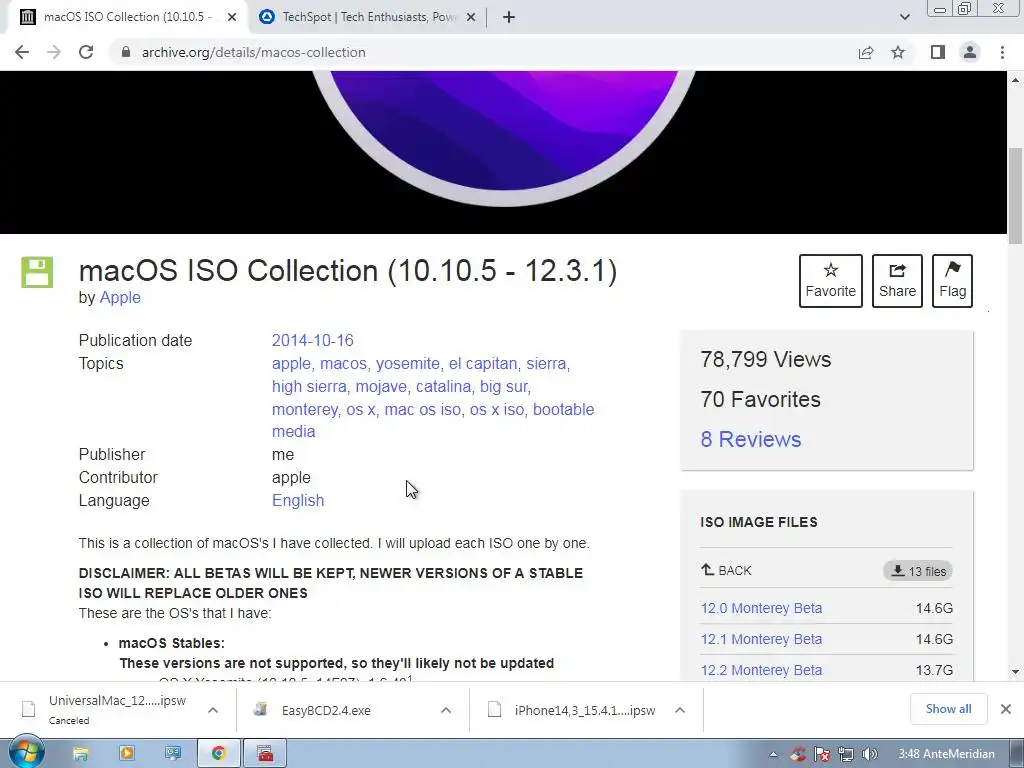Click the green floppy disk software icon
Image resolution: width=1024 pixels, height=768 pixels.
pos(37,272)
